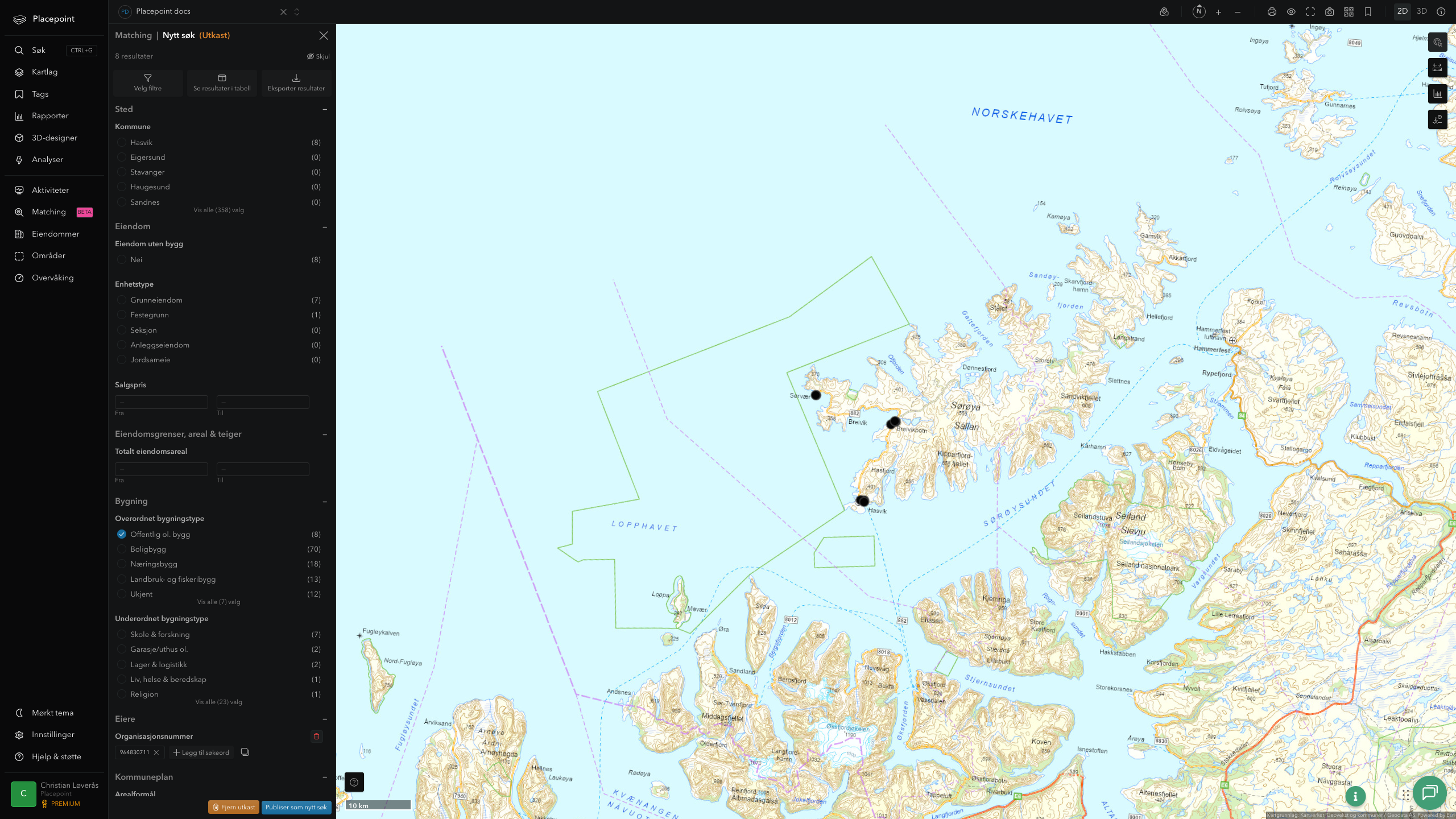Click the help question mark on the map
This screenshot has width=1456, height=819.
[x=354, y=782]
